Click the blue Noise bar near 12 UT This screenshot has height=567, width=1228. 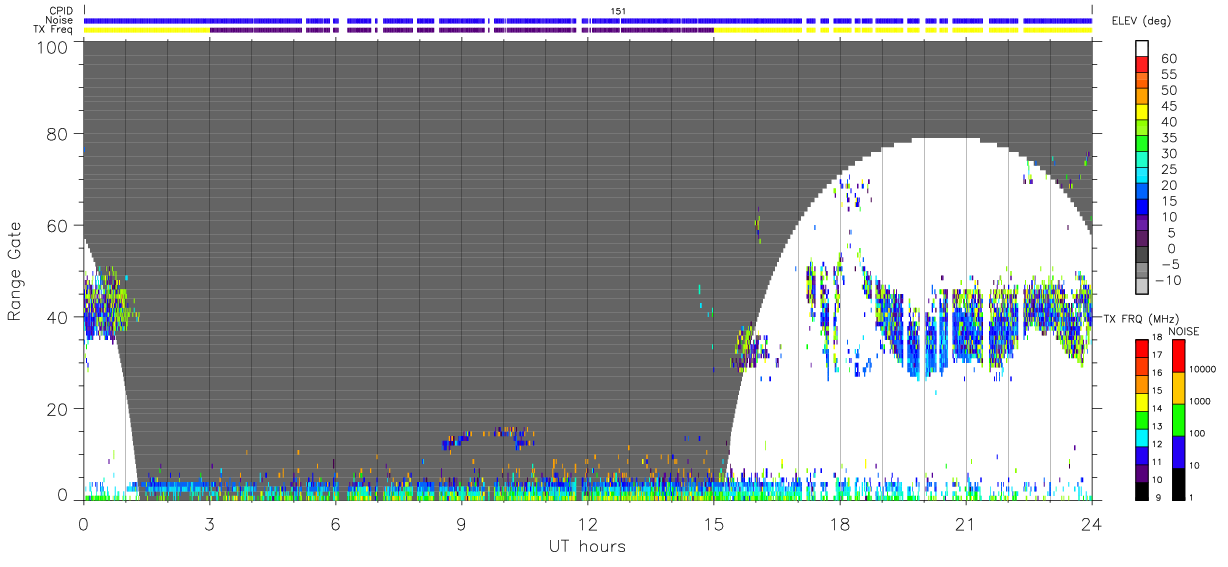pyautogui.click(x=587, y=20)
